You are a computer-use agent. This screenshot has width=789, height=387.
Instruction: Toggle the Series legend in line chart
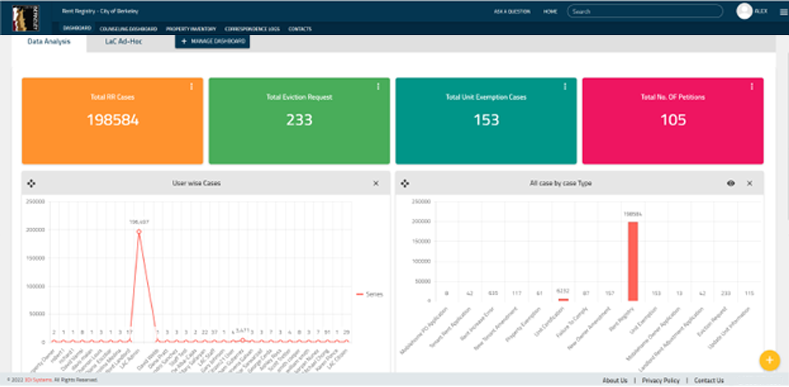[x=370, y=294]
